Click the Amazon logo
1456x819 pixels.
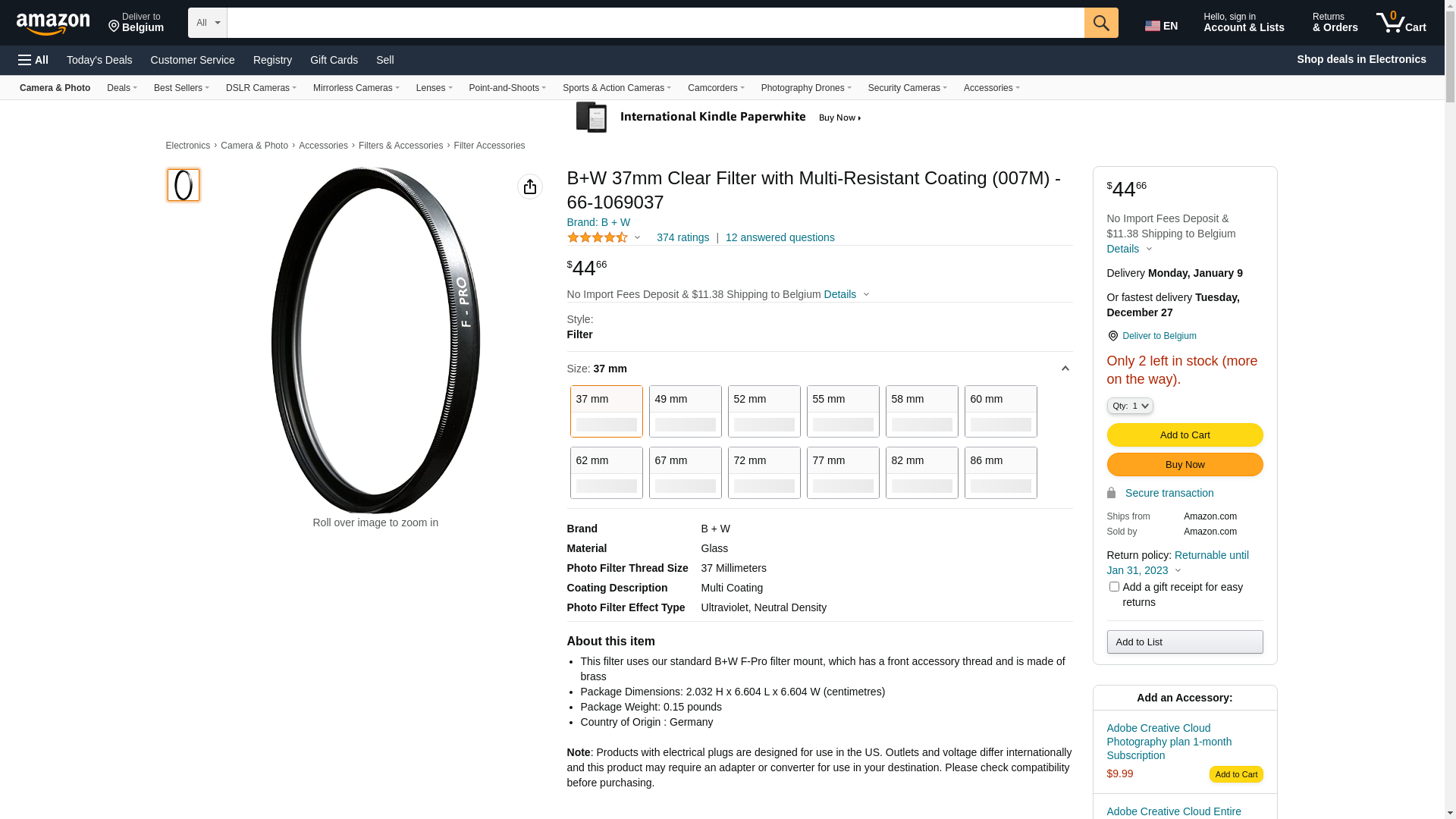[x=53, y=24]
